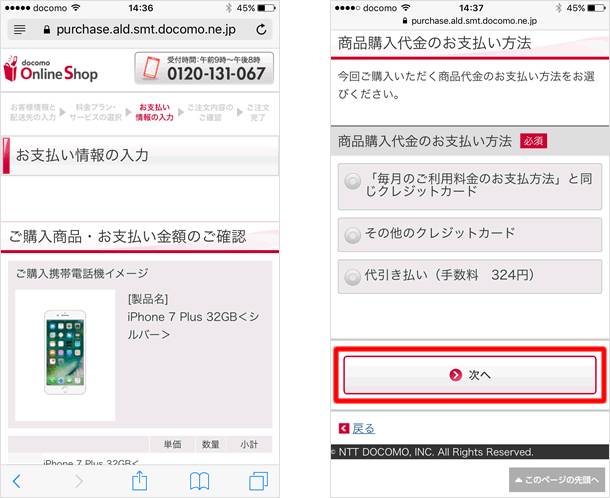Tap the red arrow icon in 次へ

click(456, 375)
